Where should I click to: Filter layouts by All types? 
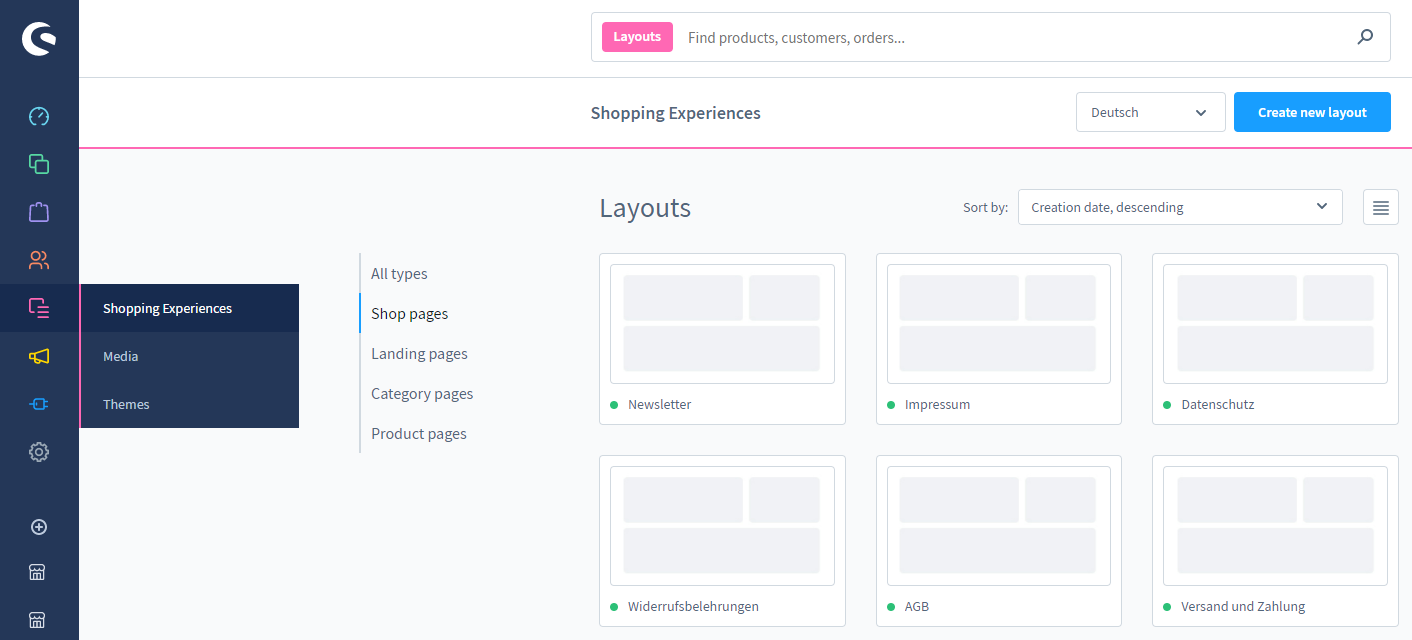[x=399, y=273]
